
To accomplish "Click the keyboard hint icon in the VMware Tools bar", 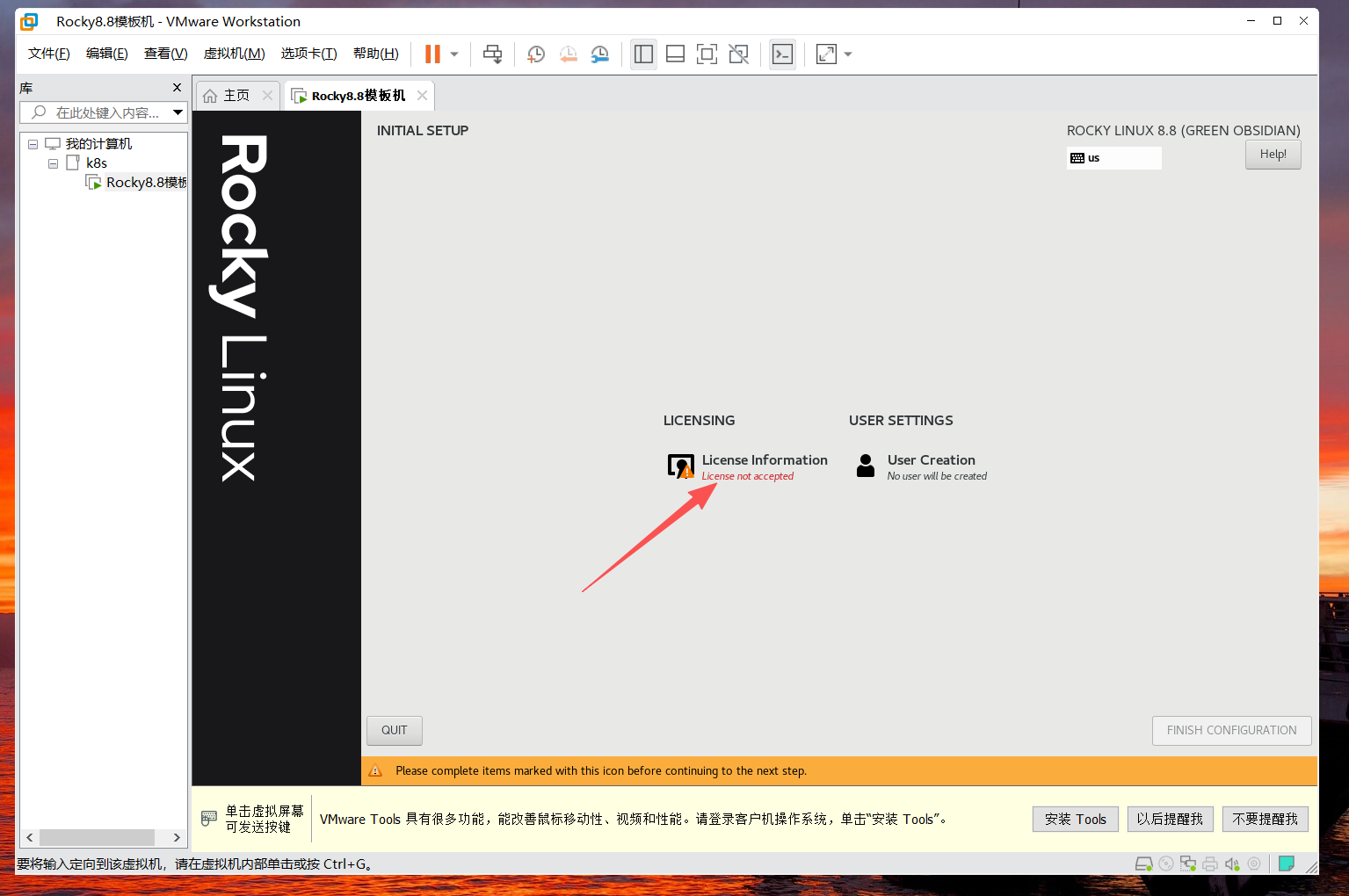I will tap(209, 819).
